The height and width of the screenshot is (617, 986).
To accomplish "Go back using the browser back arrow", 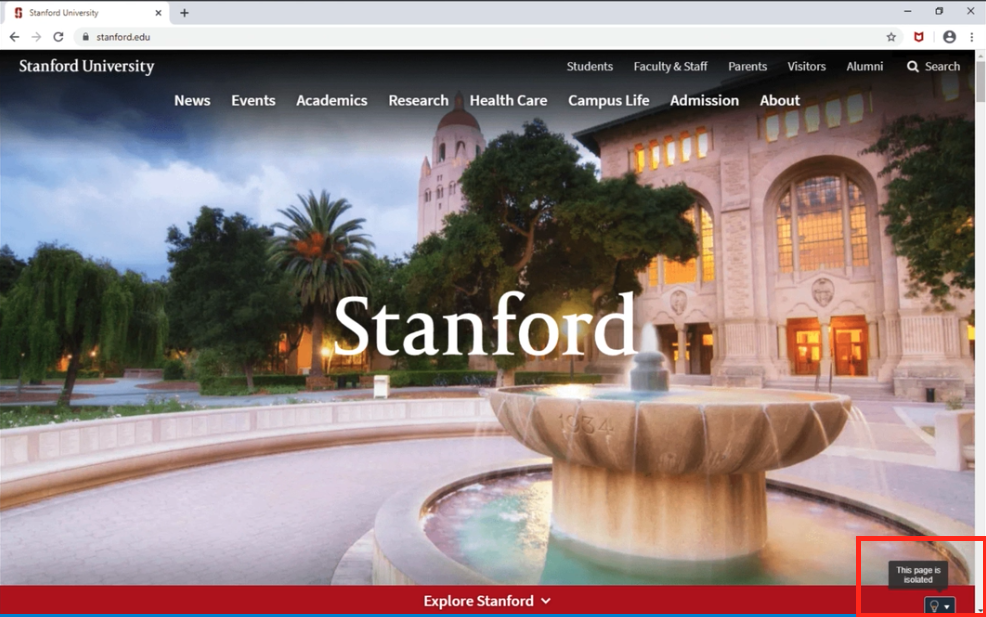I will coord(14,37).
